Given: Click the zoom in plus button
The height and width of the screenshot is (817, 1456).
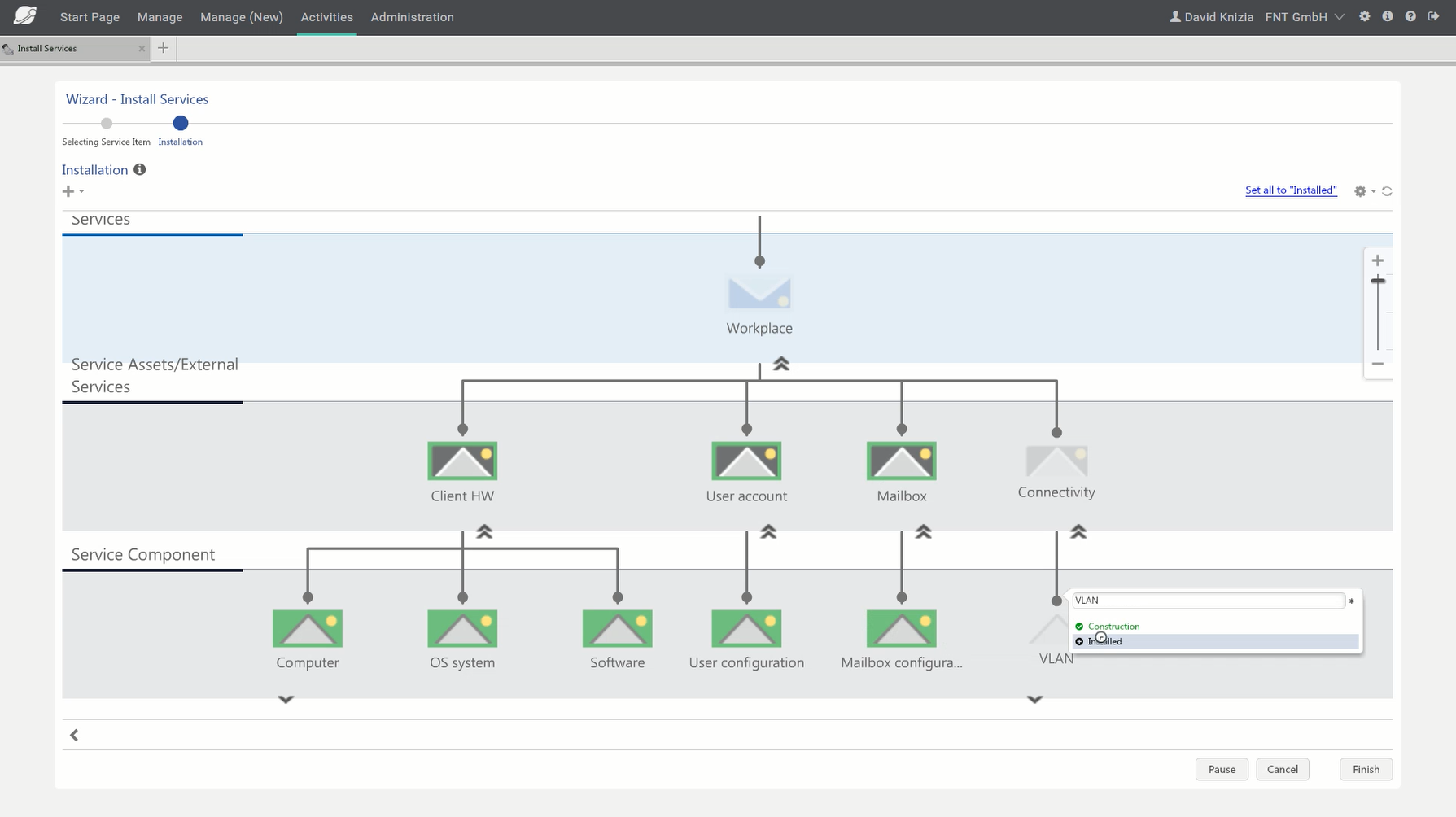Looking at the screenshot, I should click(1378, 260).
